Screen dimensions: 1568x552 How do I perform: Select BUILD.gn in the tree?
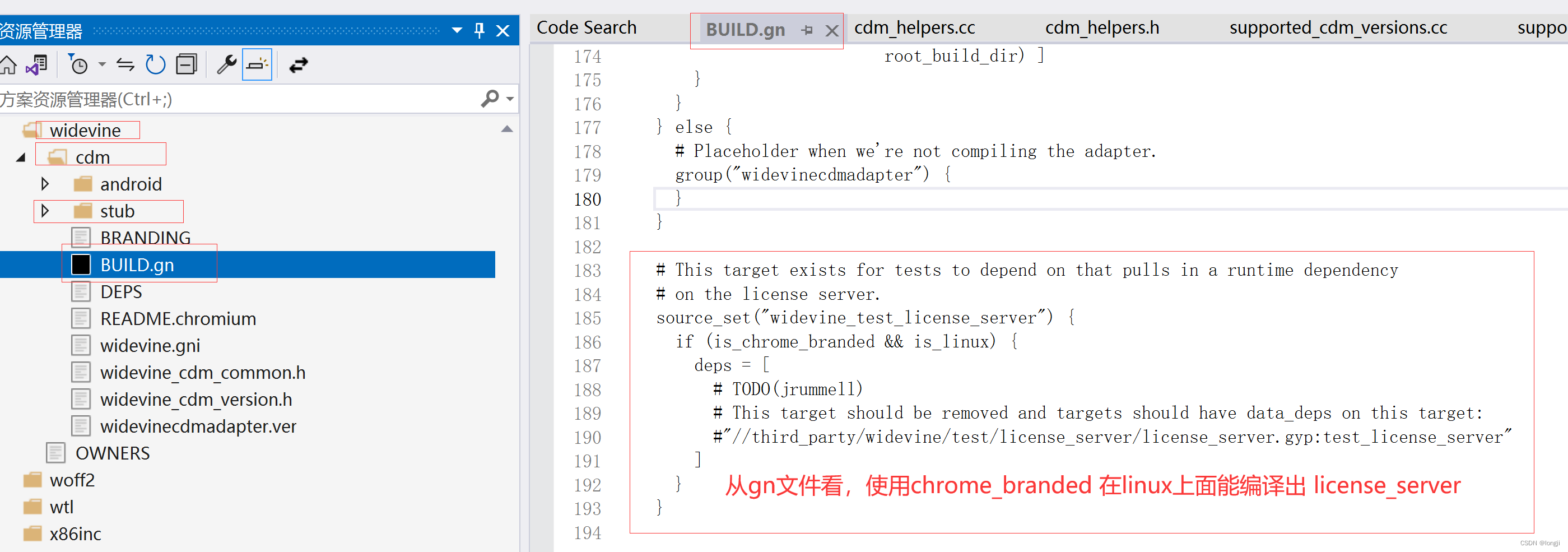tap(137, 265)
